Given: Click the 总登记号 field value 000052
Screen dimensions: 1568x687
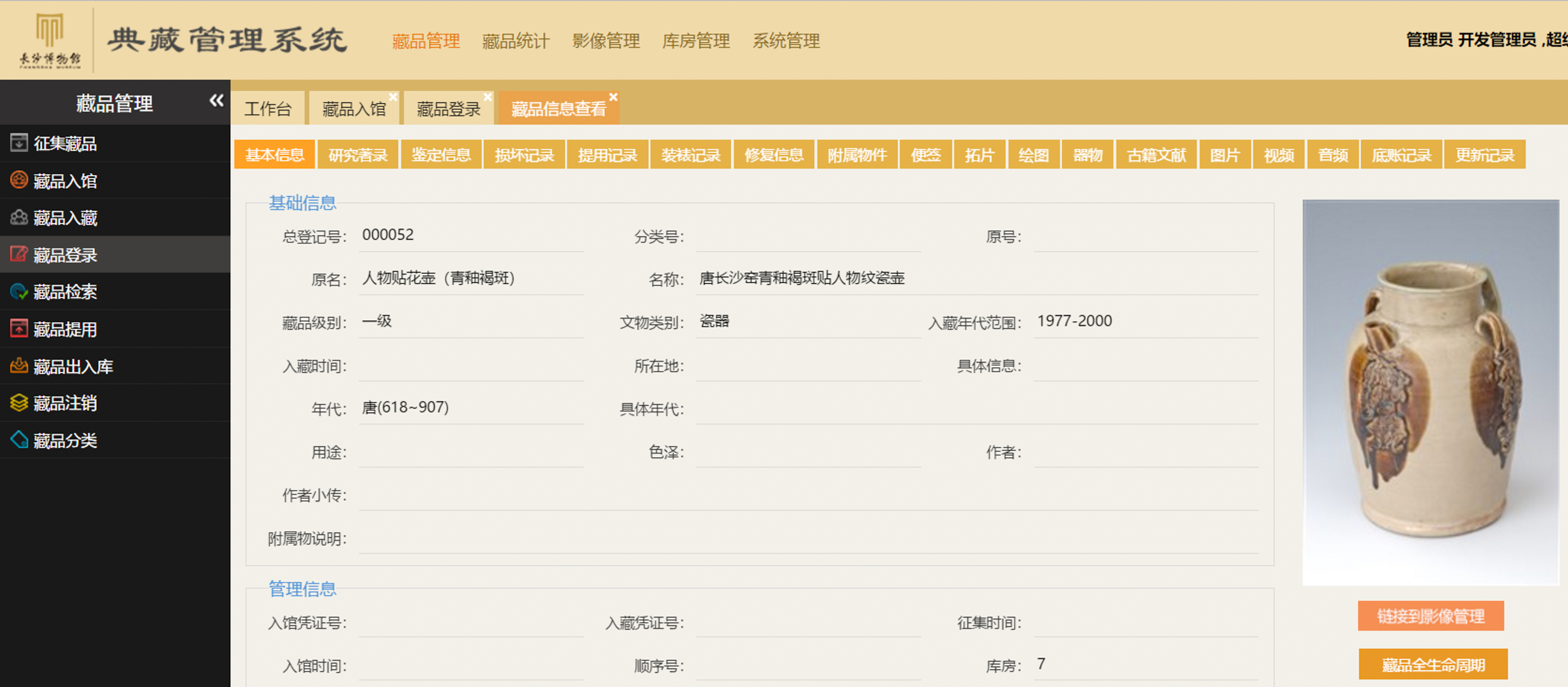Looking at the screenshot, I should [471, 235].
